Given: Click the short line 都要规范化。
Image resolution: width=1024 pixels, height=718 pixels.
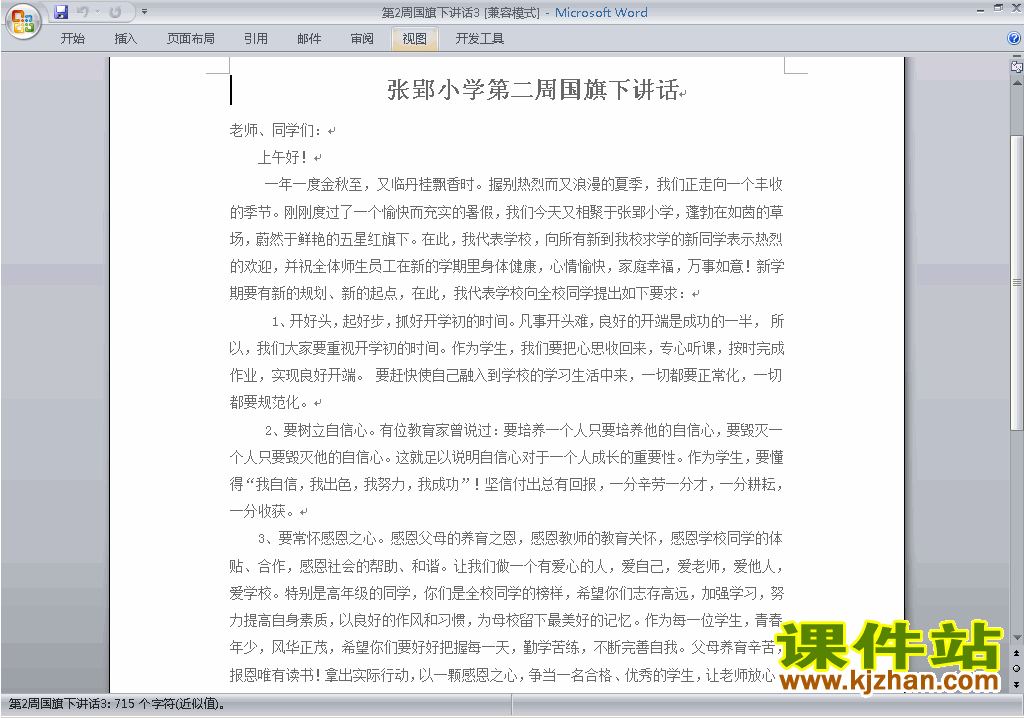Looking at the screenshot, I should click(268, 402).
